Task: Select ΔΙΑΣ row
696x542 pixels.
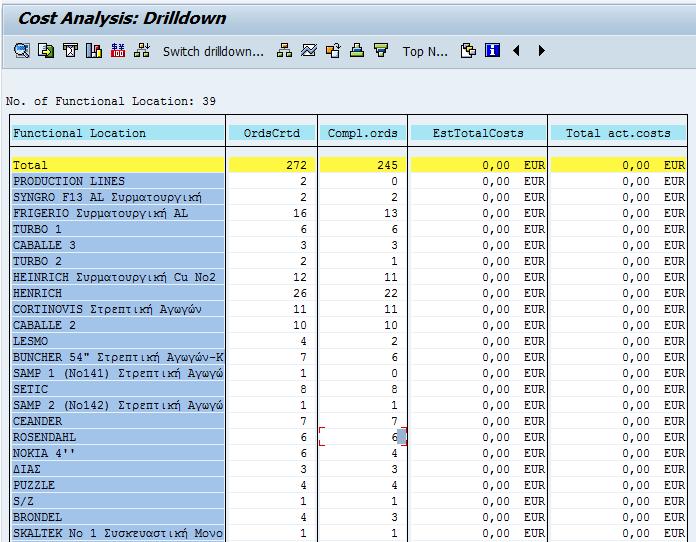Action: 118,469
